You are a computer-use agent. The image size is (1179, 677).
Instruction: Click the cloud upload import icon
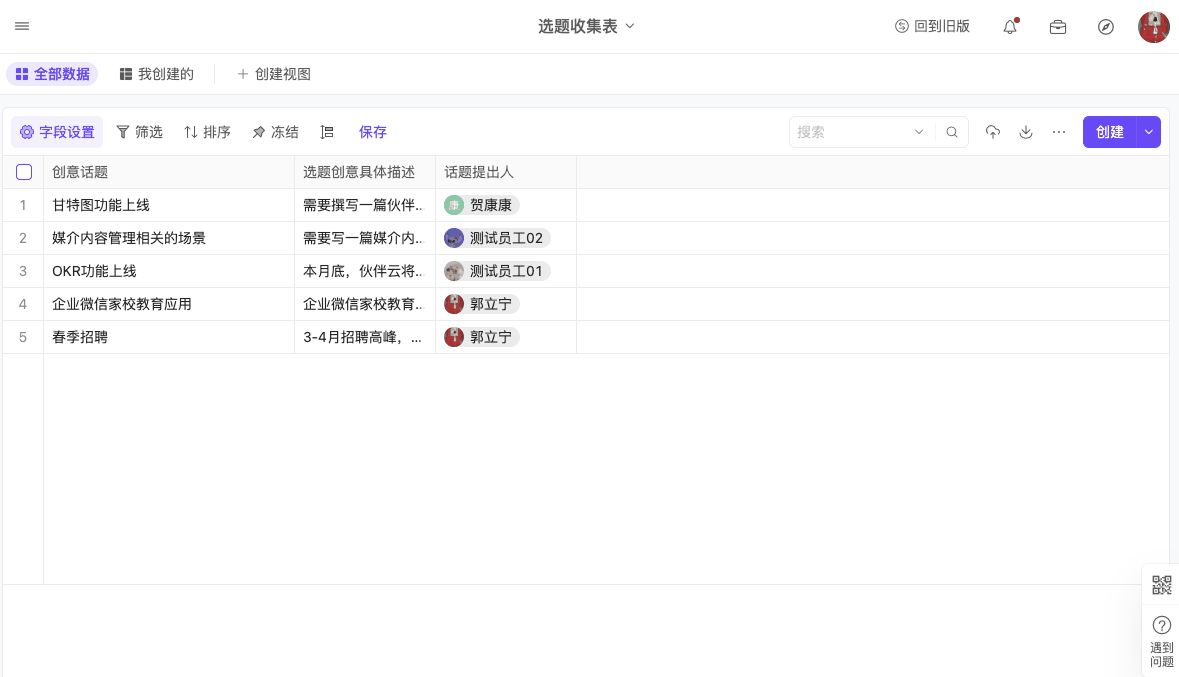(992, 132)
